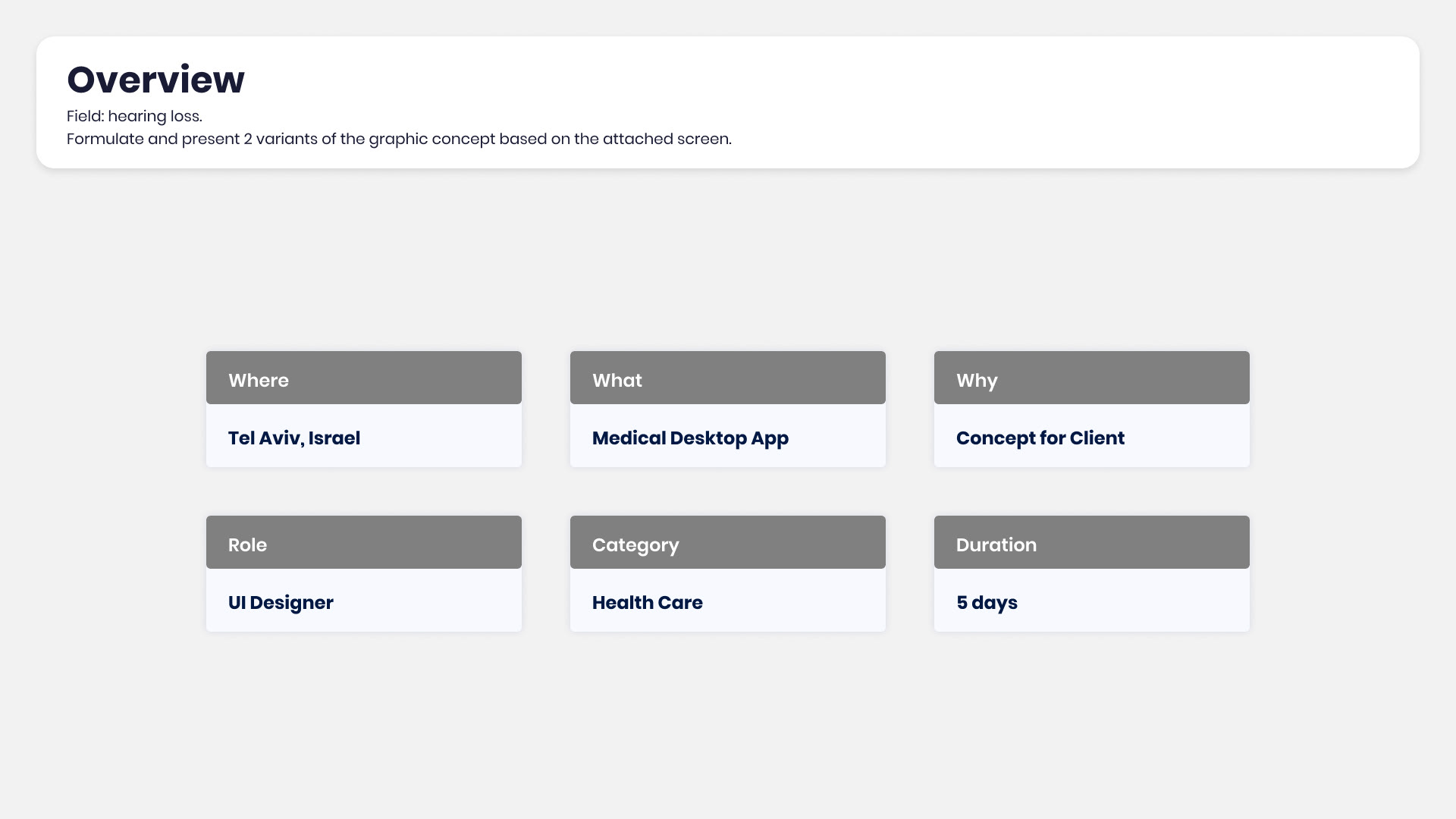
Task: Click the word 'Where' label
Action: pyautogui.click(x=259, y=381)
